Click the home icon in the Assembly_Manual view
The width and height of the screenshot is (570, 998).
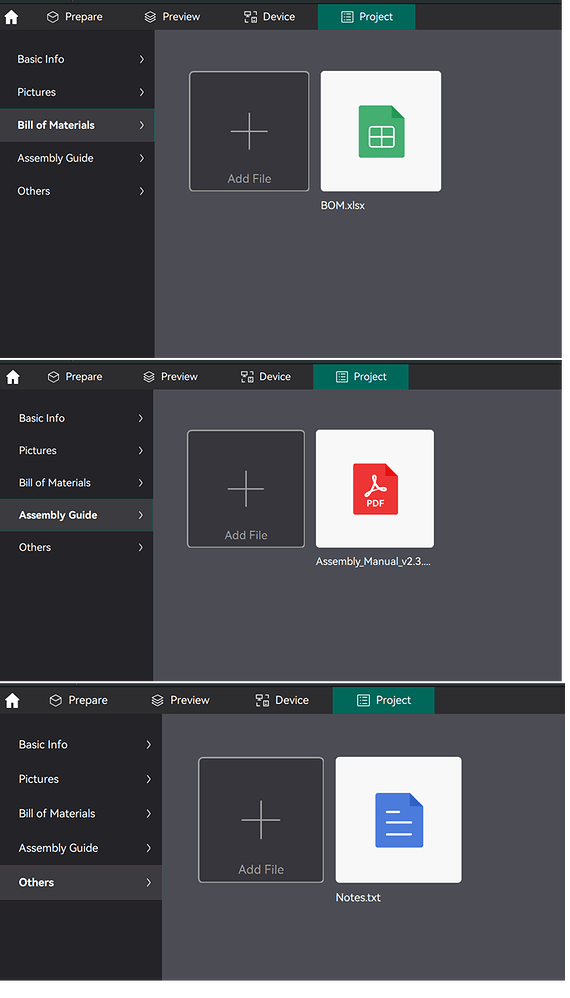(13, 377)
